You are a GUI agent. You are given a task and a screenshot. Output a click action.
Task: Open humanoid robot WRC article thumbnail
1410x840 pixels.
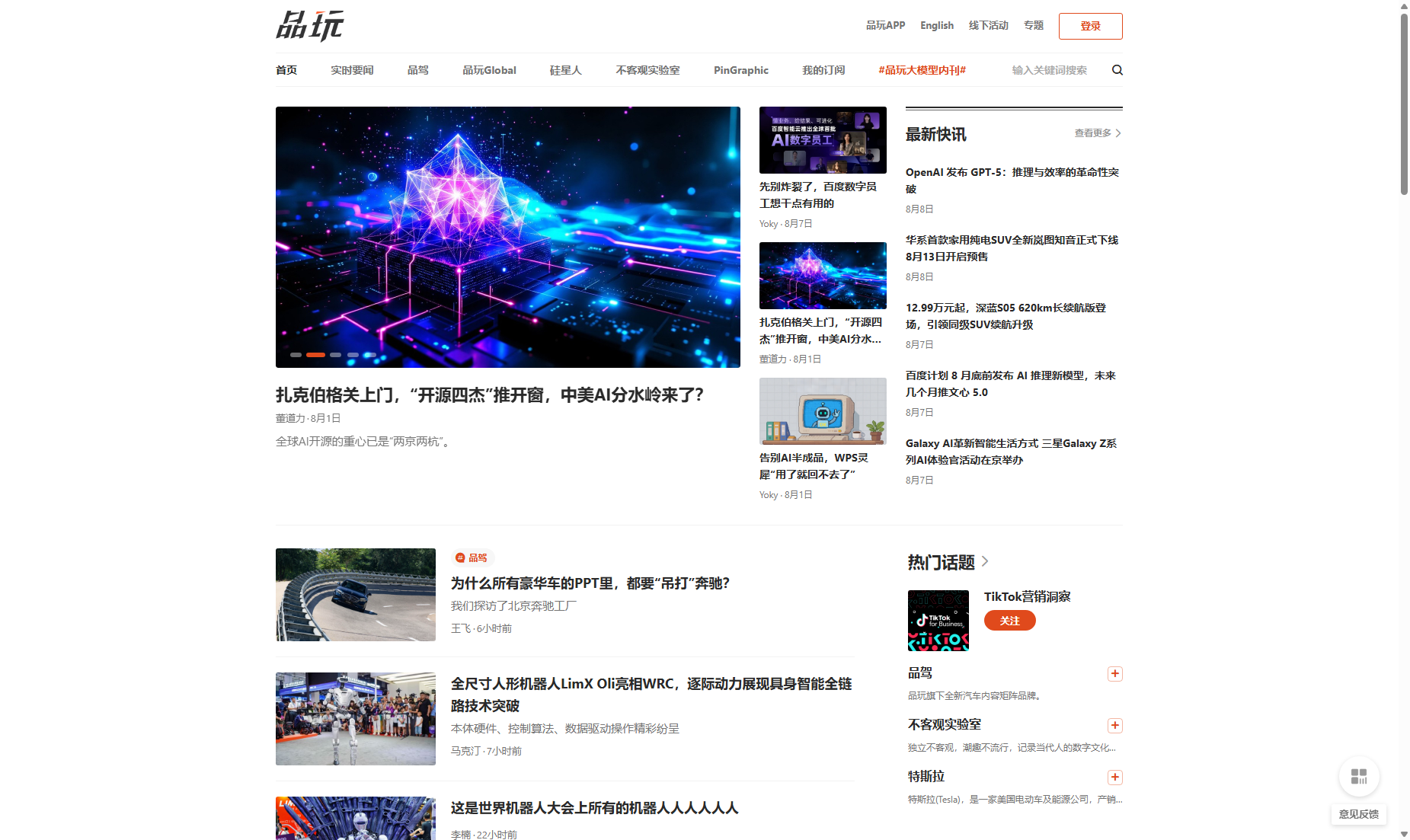pos(356,719)
